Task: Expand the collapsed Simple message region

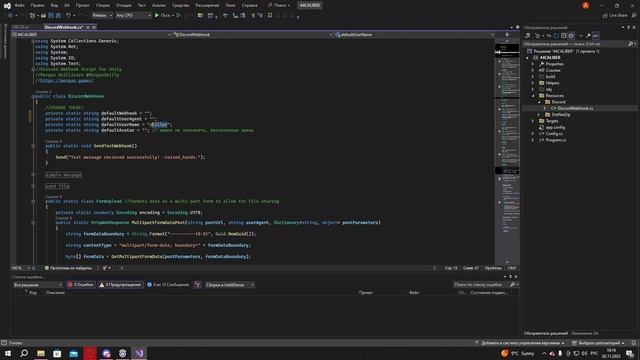Action: point(33,175)
